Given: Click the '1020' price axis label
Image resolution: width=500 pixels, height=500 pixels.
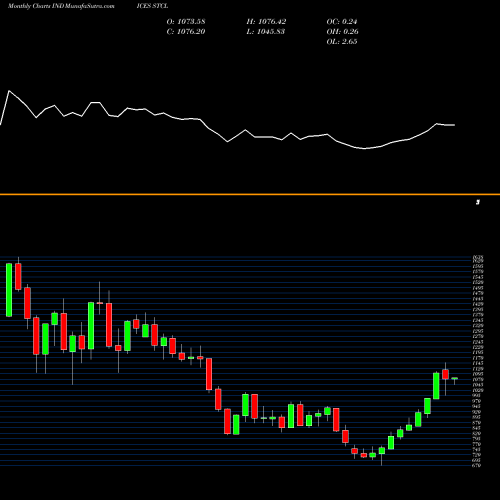Looking at the screenshot, I should [477, 390].
